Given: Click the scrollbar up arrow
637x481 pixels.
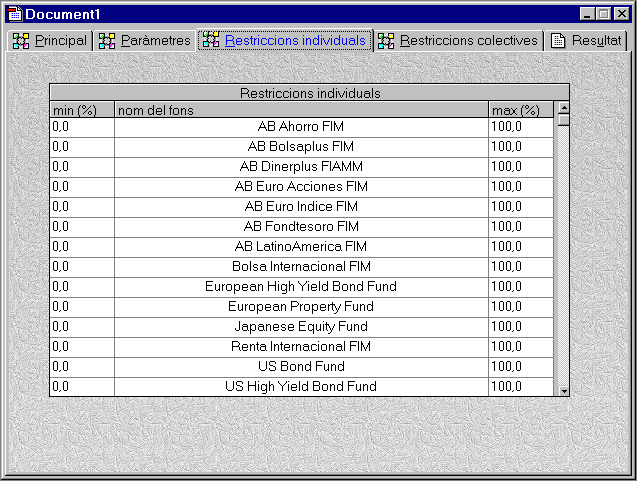Looking at the screenshot, I should coord(563,108).
